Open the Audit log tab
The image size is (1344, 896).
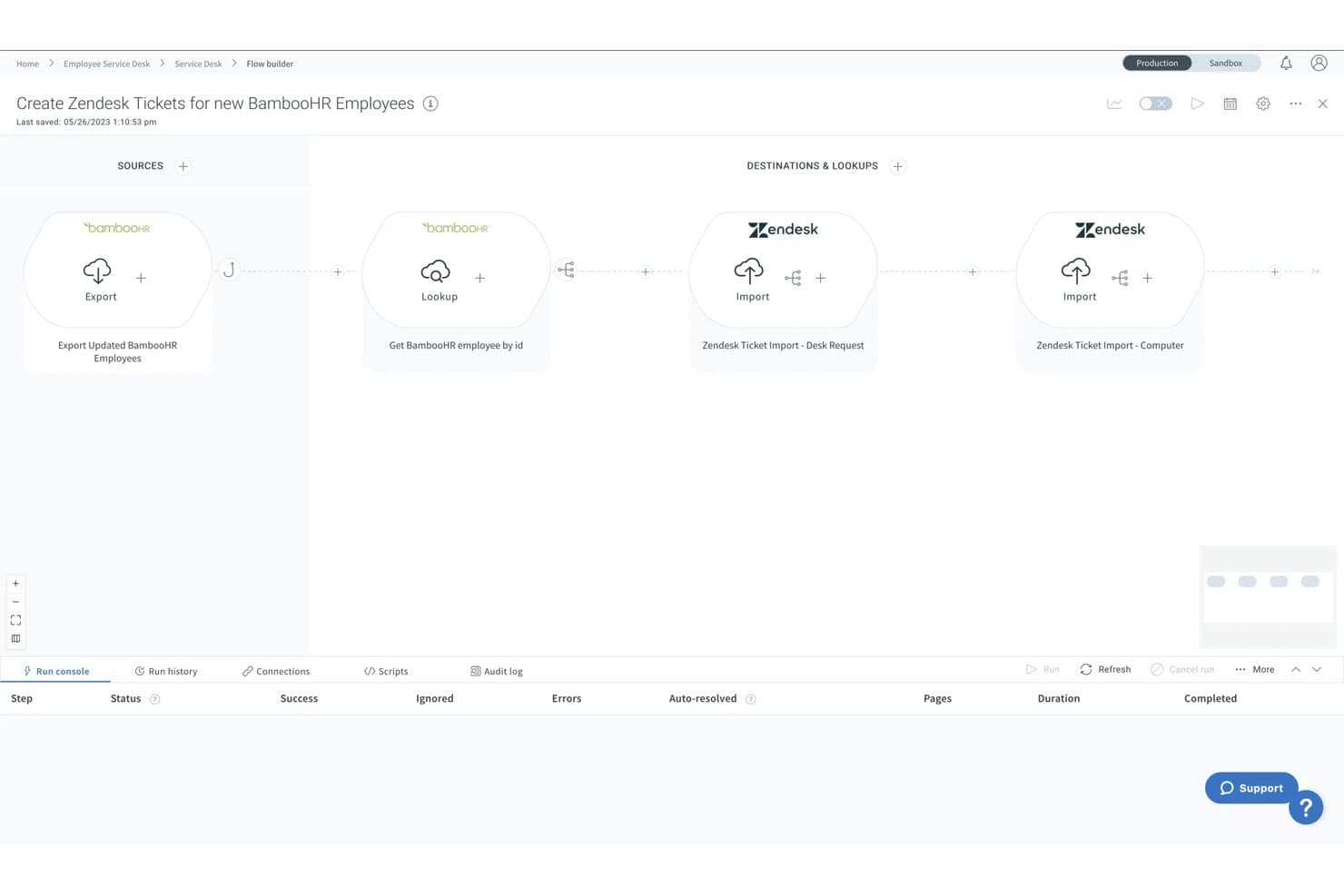(497, 672)
